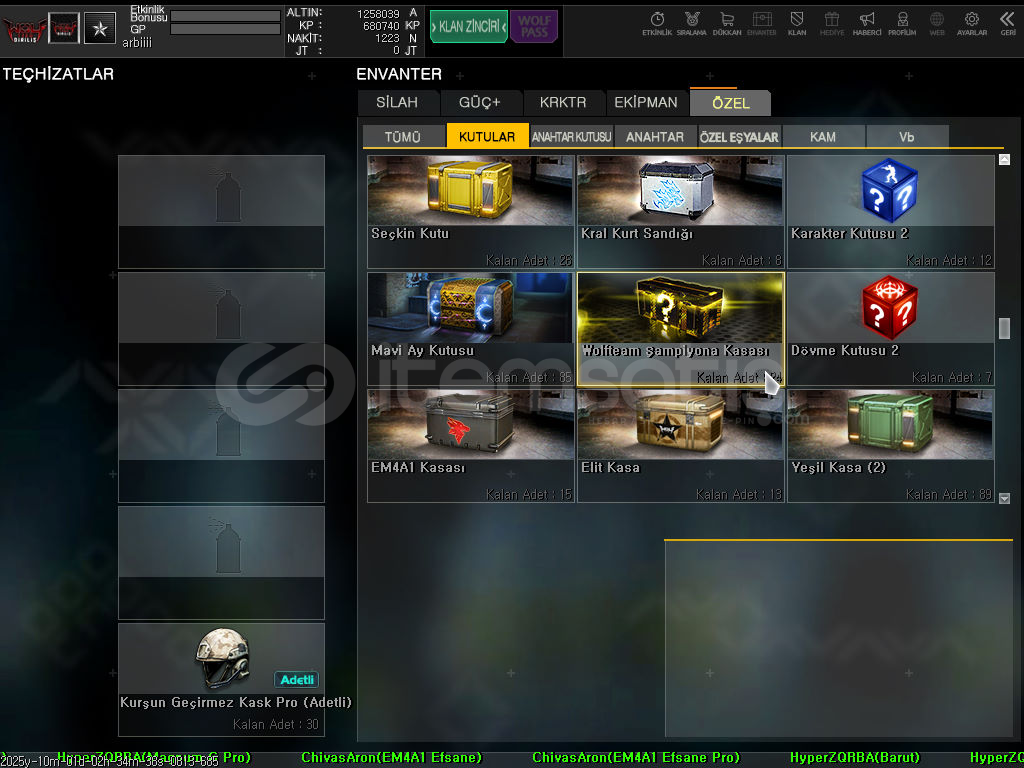
Task: Click ticker text HyperZQRBA(Barut)
Action: point(854,758)
